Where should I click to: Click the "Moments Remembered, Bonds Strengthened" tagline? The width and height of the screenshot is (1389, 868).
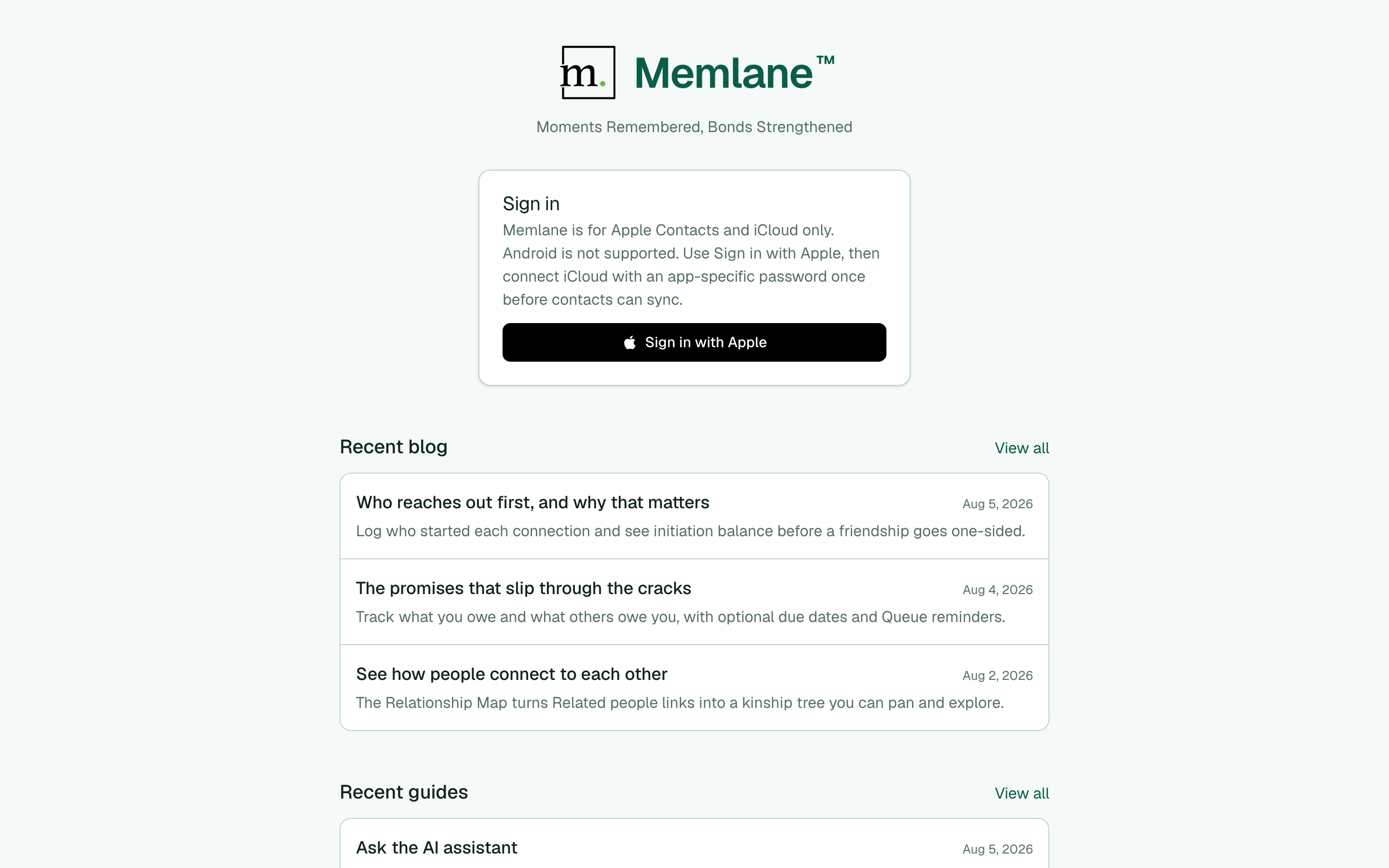[694, 127]
